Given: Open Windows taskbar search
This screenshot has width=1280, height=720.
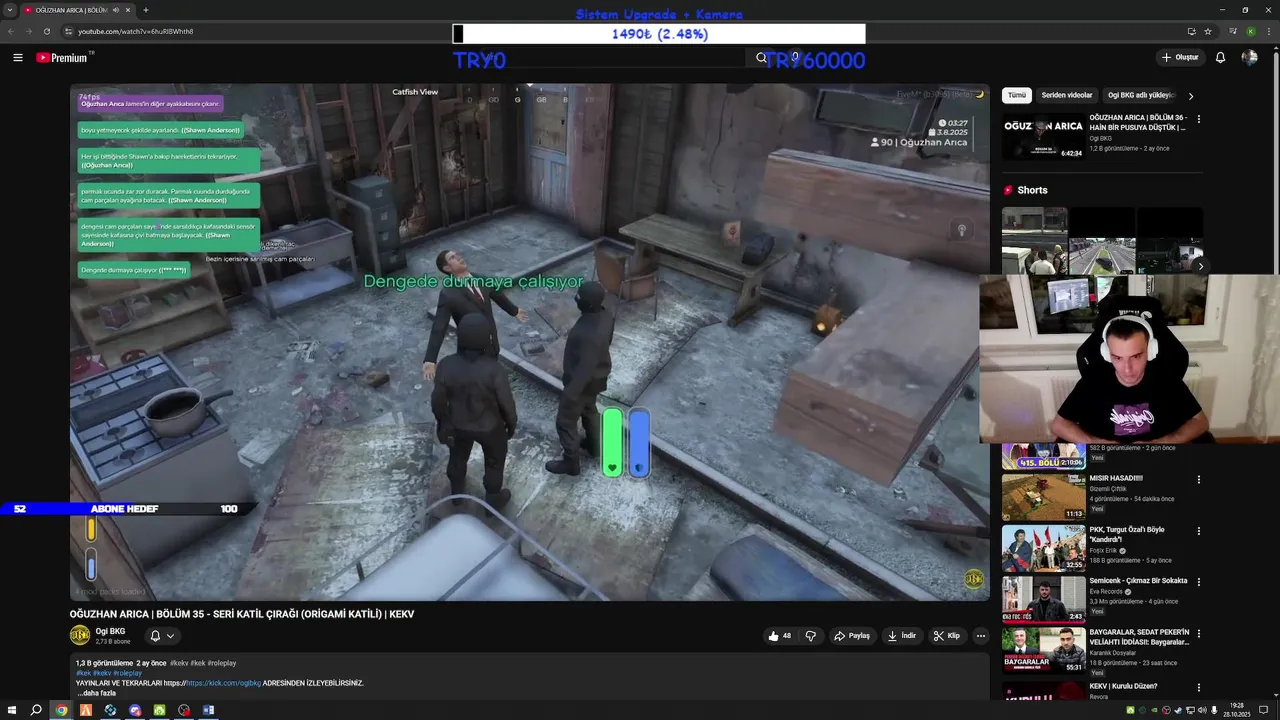Looking at the screenshot, I should click(36, 710).
